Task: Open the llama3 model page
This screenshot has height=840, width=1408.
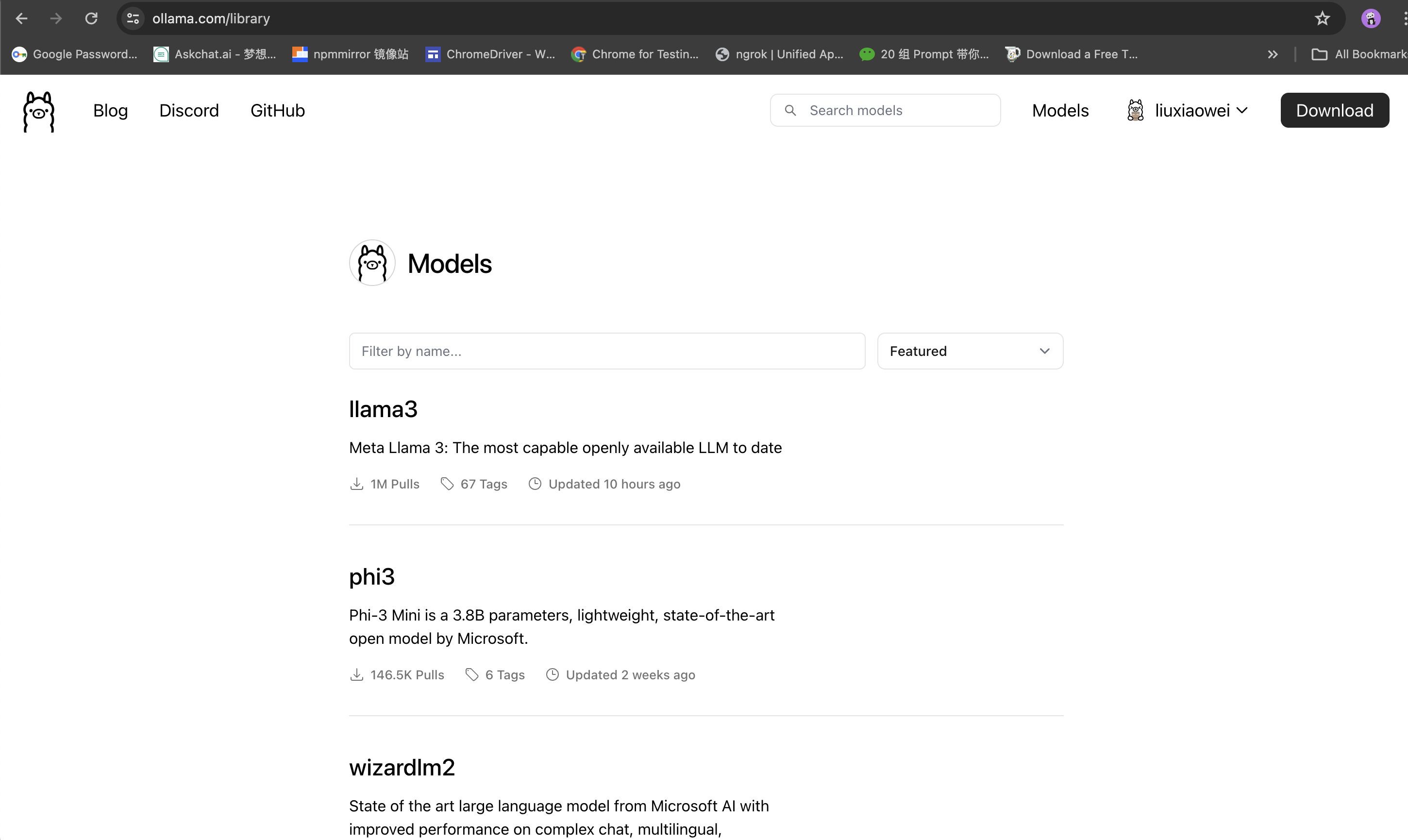Action: pyautogui.click(x=383, y=409)
